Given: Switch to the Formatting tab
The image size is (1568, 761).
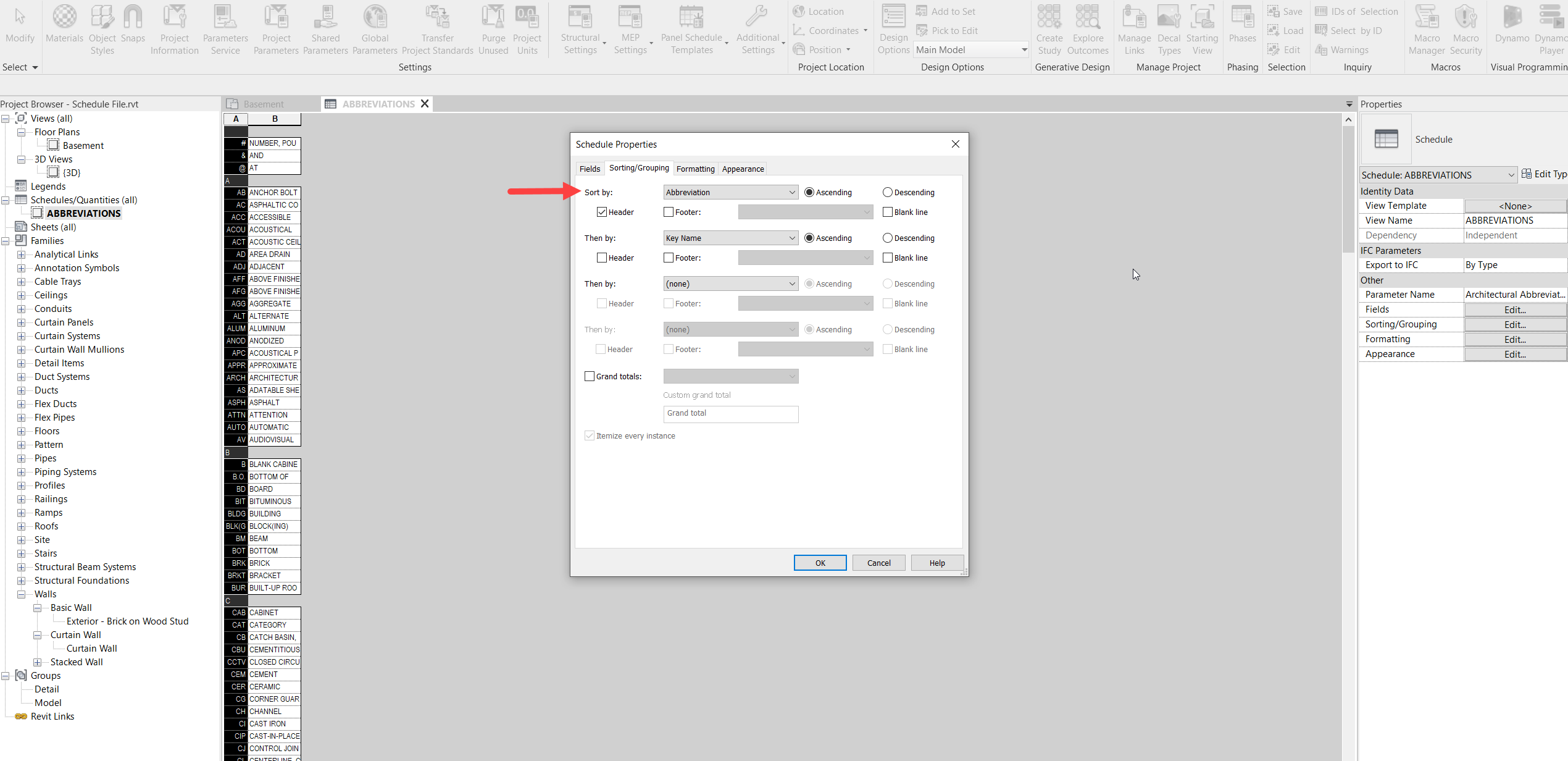Looking at the screenshot, I should (x=695, y=169).
